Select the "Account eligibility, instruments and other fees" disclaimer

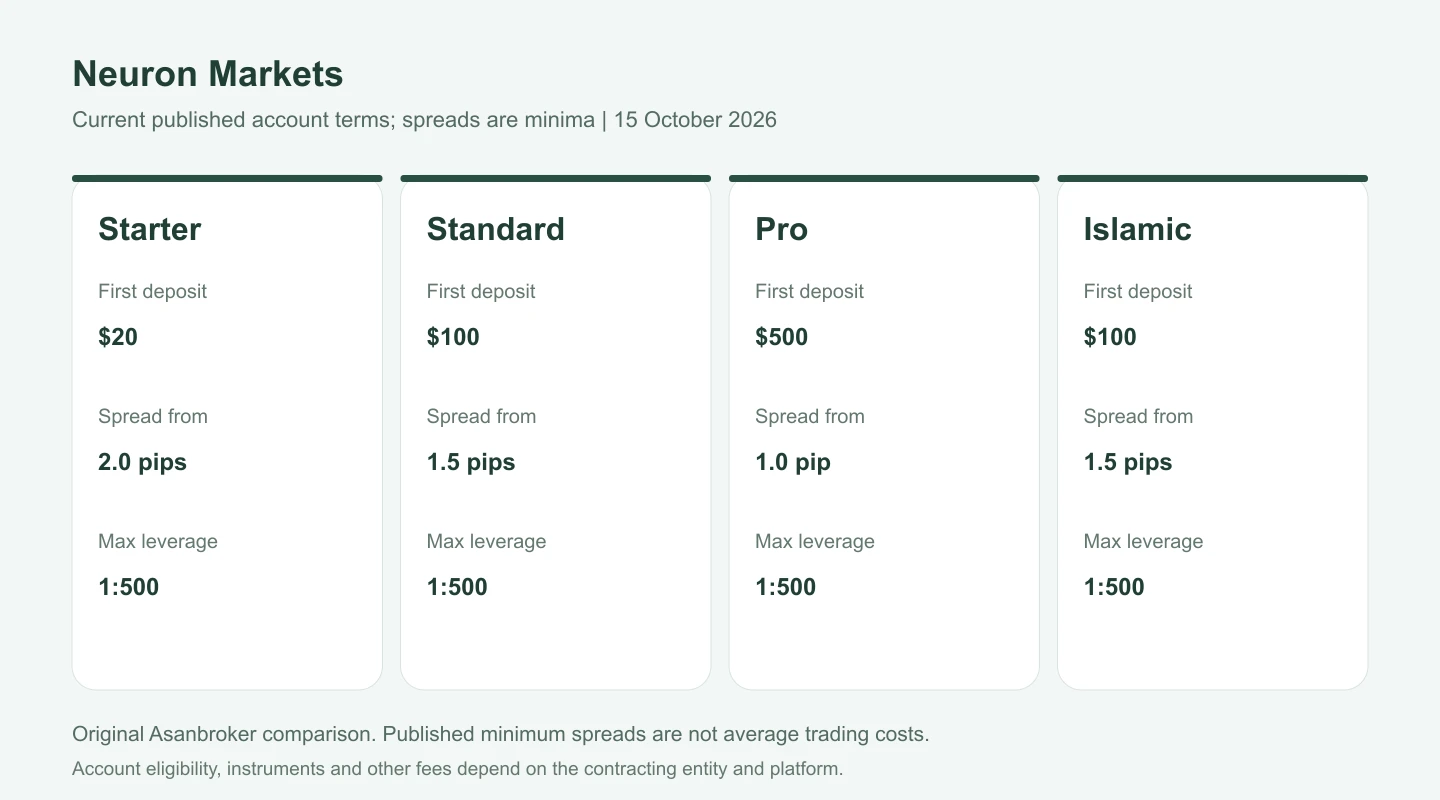[458, 769]
